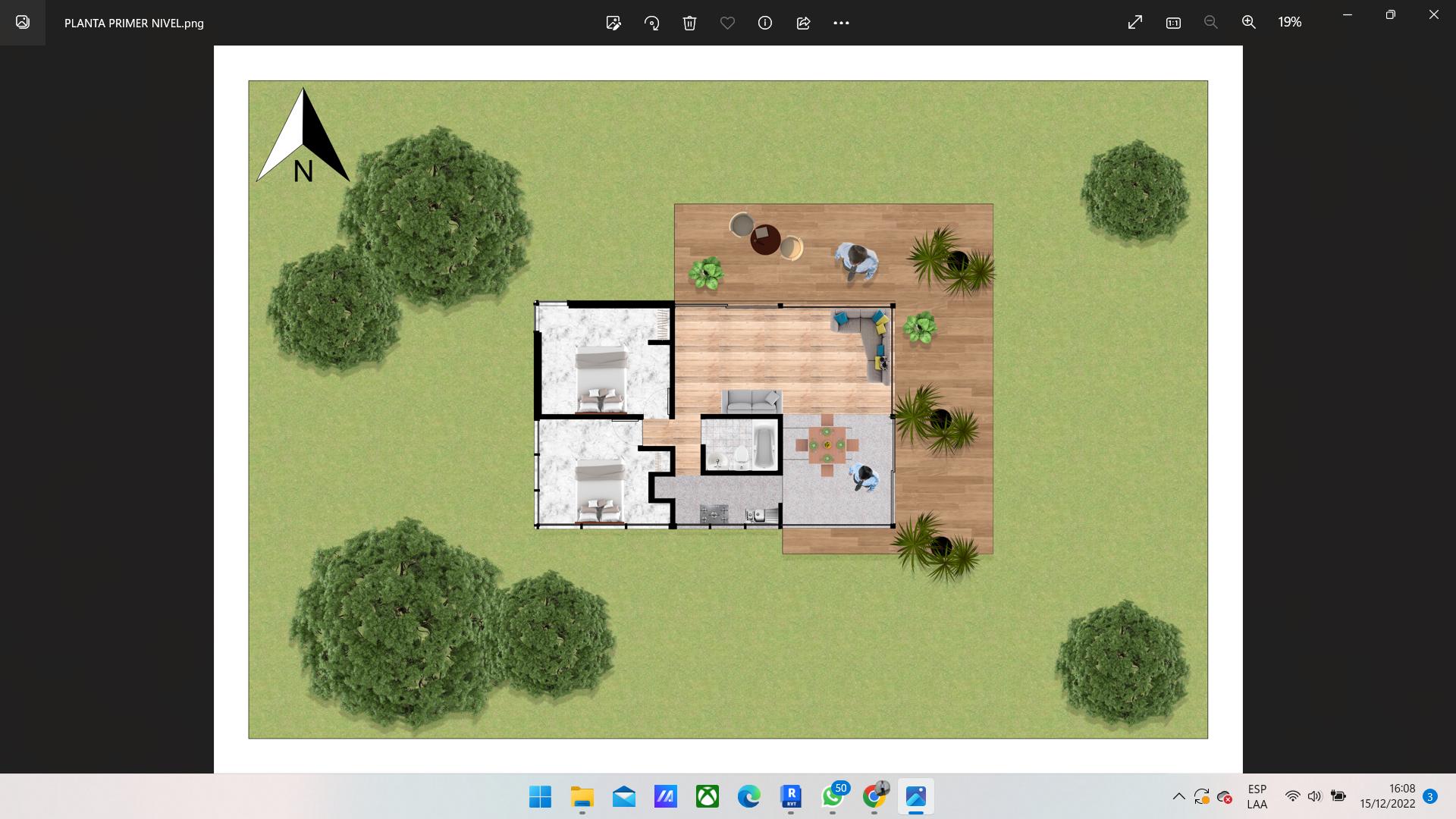
Task: Open Revit from the taskbar
Action: tap(791, 796)
